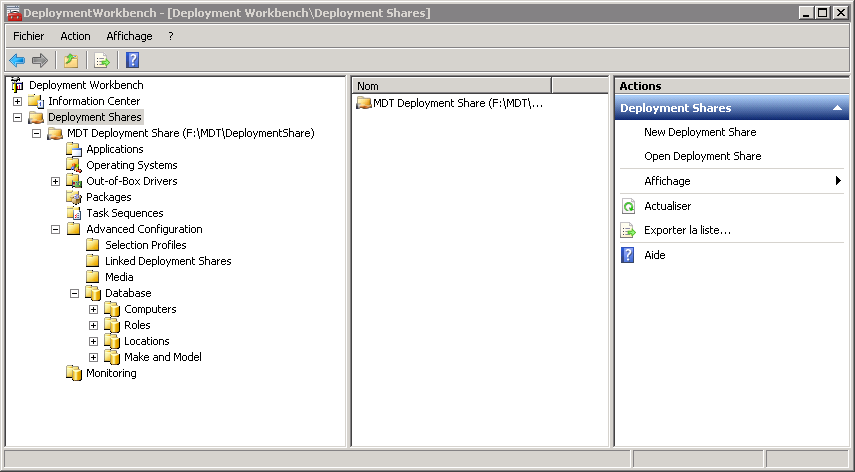This screenshot has width=855, height=472.
Task: Click the Selection Profiles folder icon
Action: (93, 245)
